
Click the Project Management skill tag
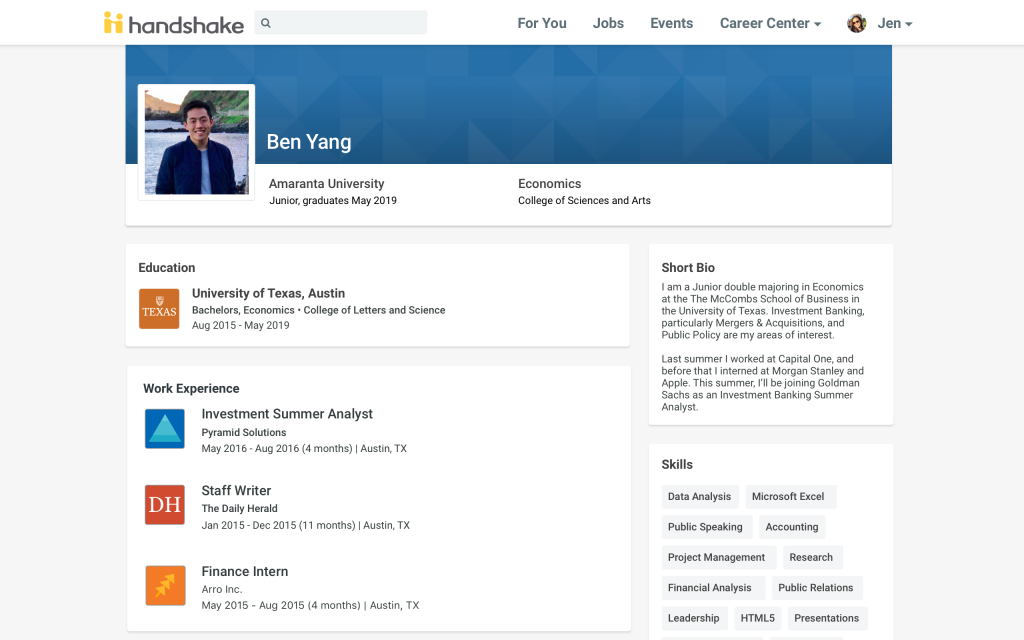[716, 558]
